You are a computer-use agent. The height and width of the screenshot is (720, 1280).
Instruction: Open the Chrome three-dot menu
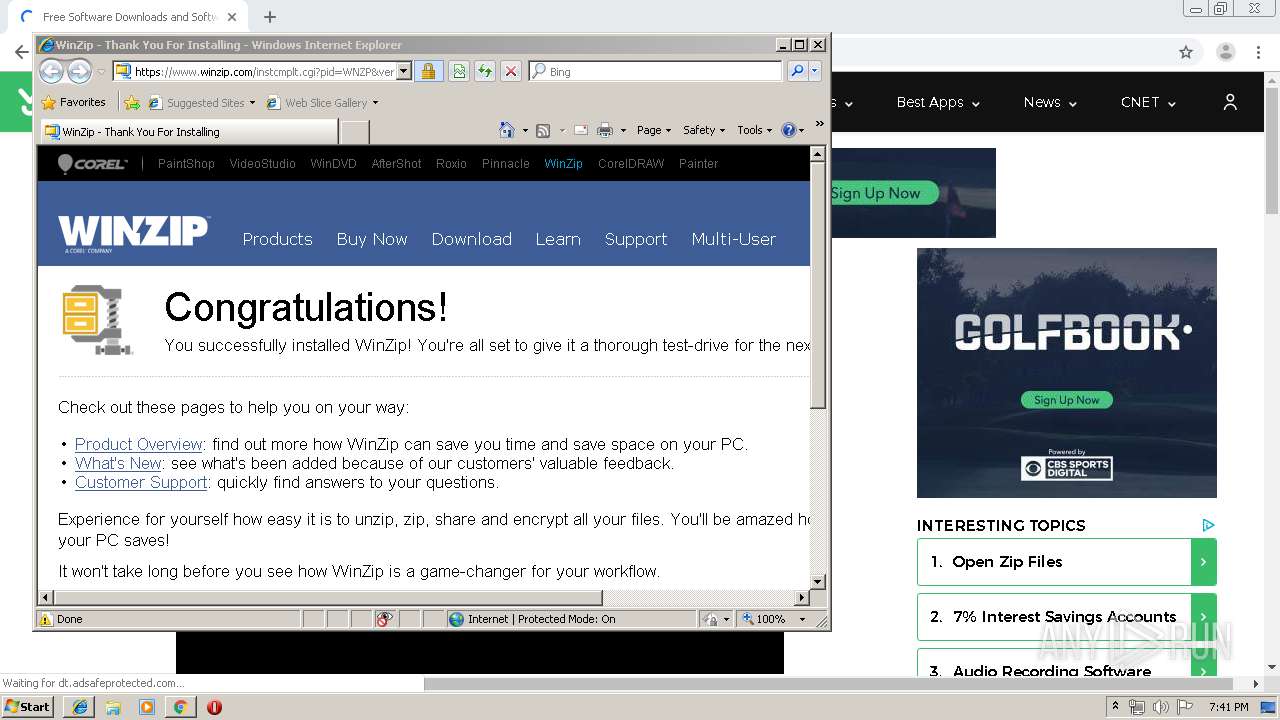click(1259, 52)
